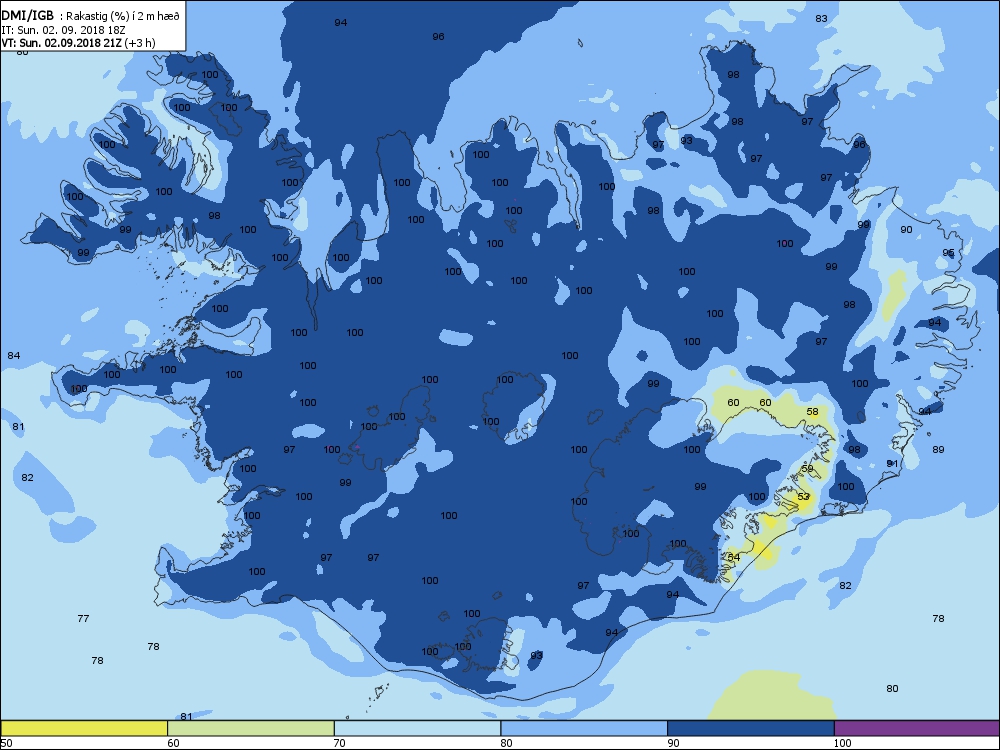
Task: Click the 'VT: Sun. 02.09.2018 21Z (+3 h)' line
Action: click(78, 43)
